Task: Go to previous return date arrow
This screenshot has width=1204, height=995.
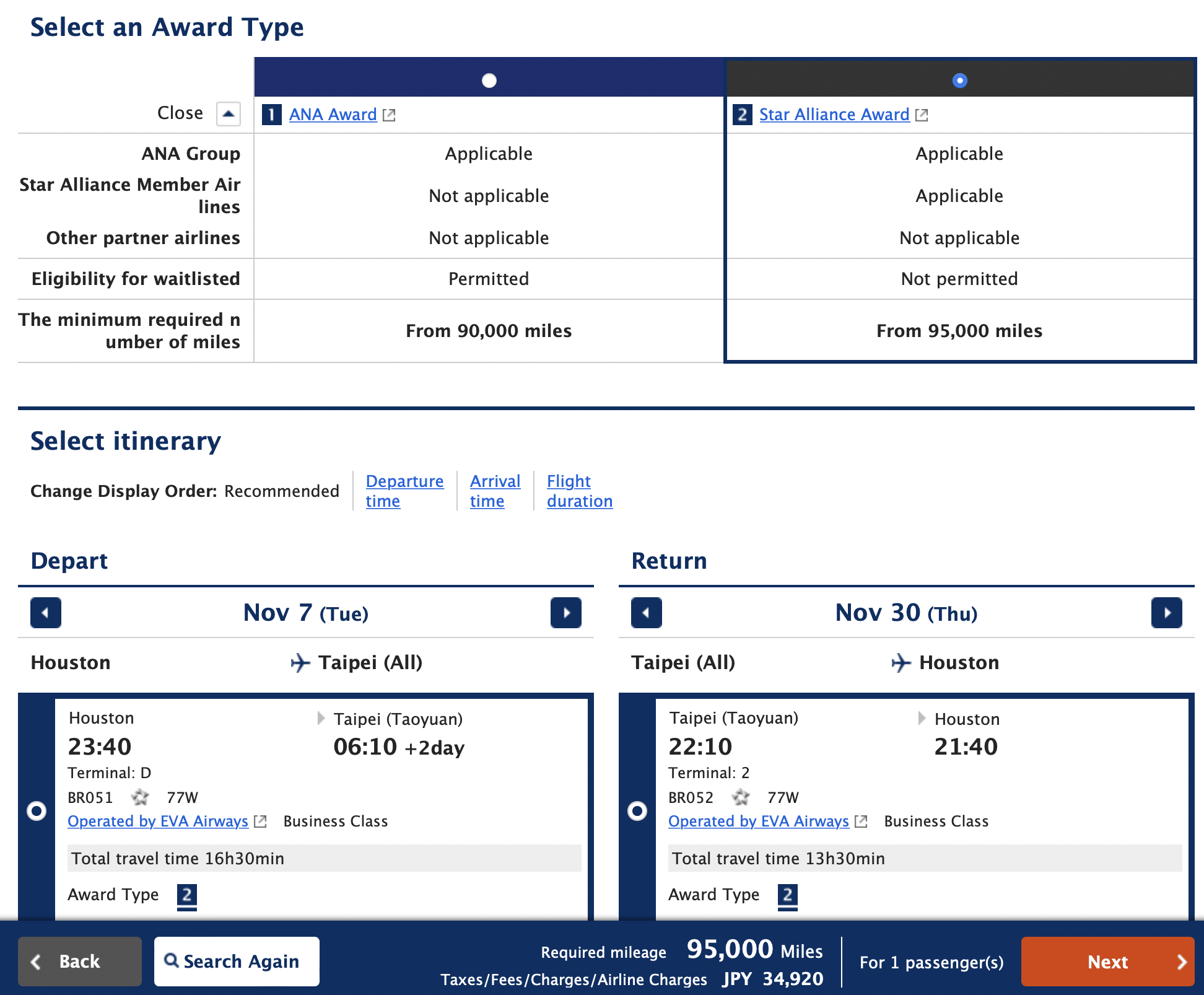Action: tap(646, 613)
